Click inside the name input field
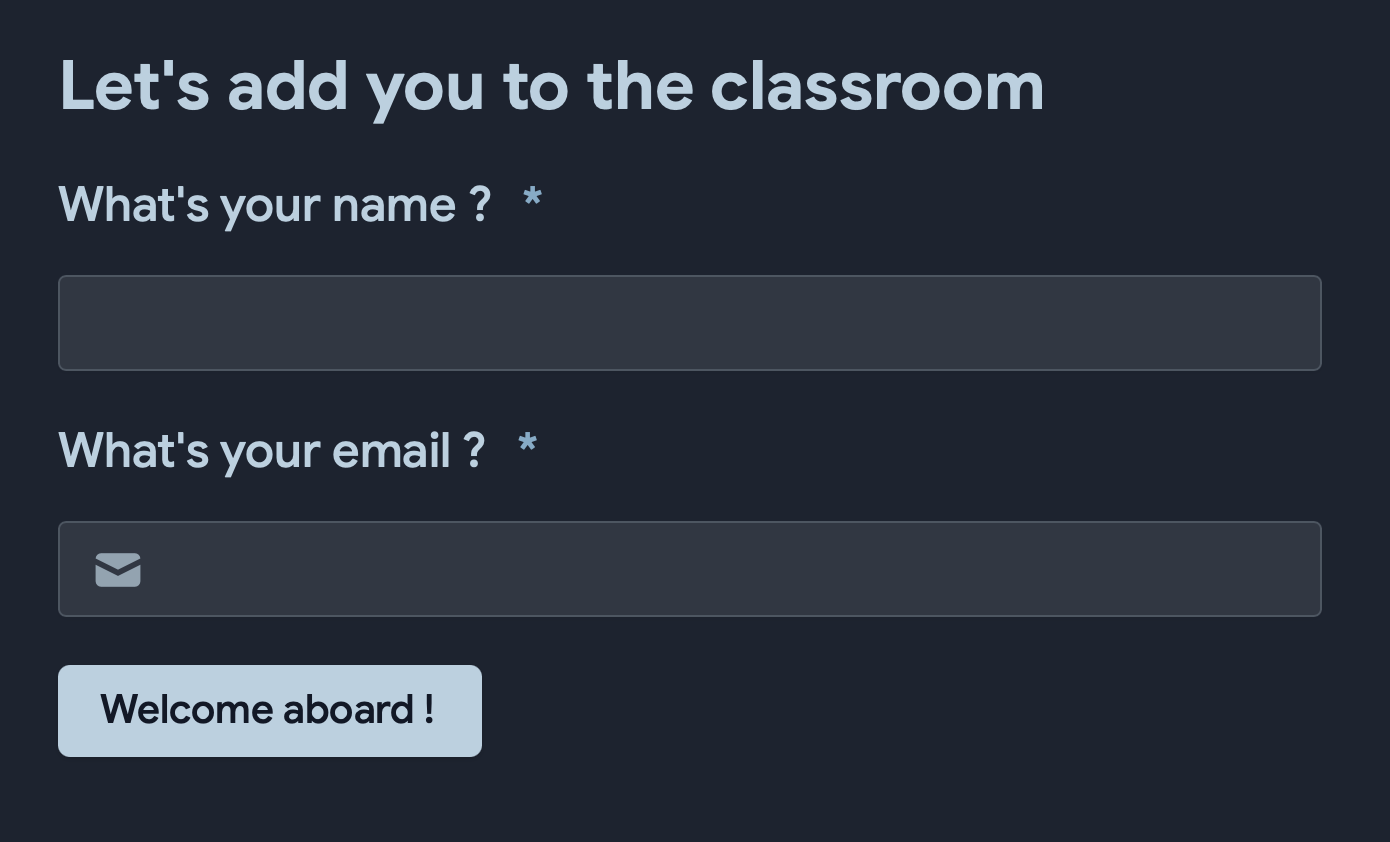This screenshot has height=842, width=1390. 690,322
